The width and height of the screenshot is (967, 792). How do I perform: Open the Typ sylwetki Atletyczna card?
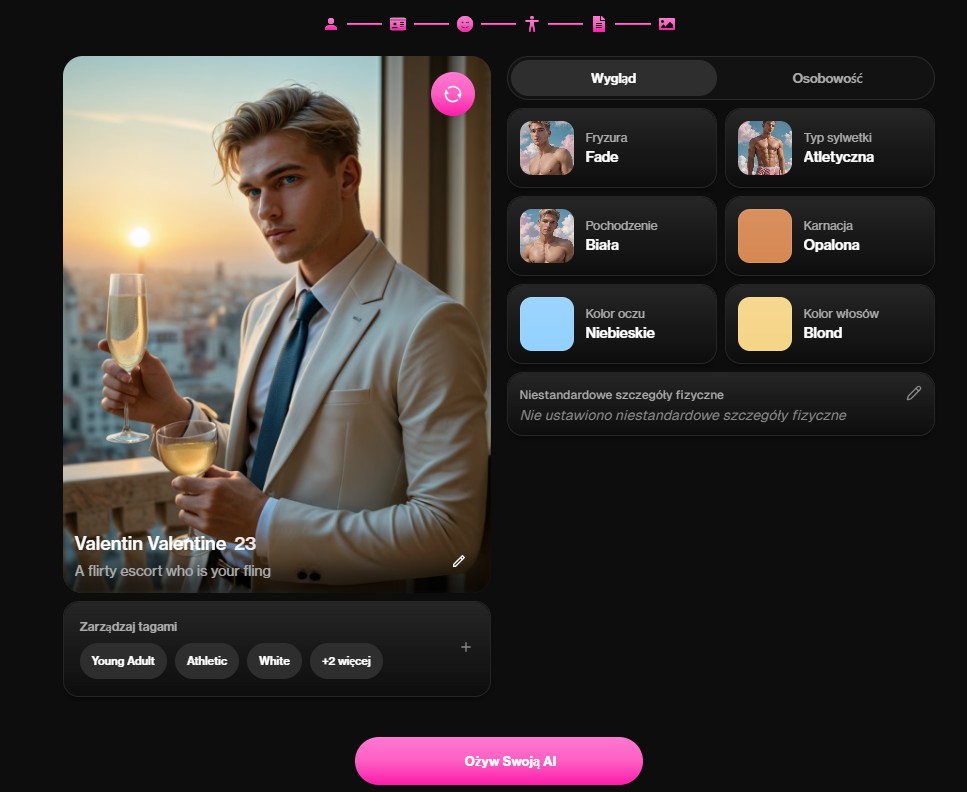click(829, 148)
